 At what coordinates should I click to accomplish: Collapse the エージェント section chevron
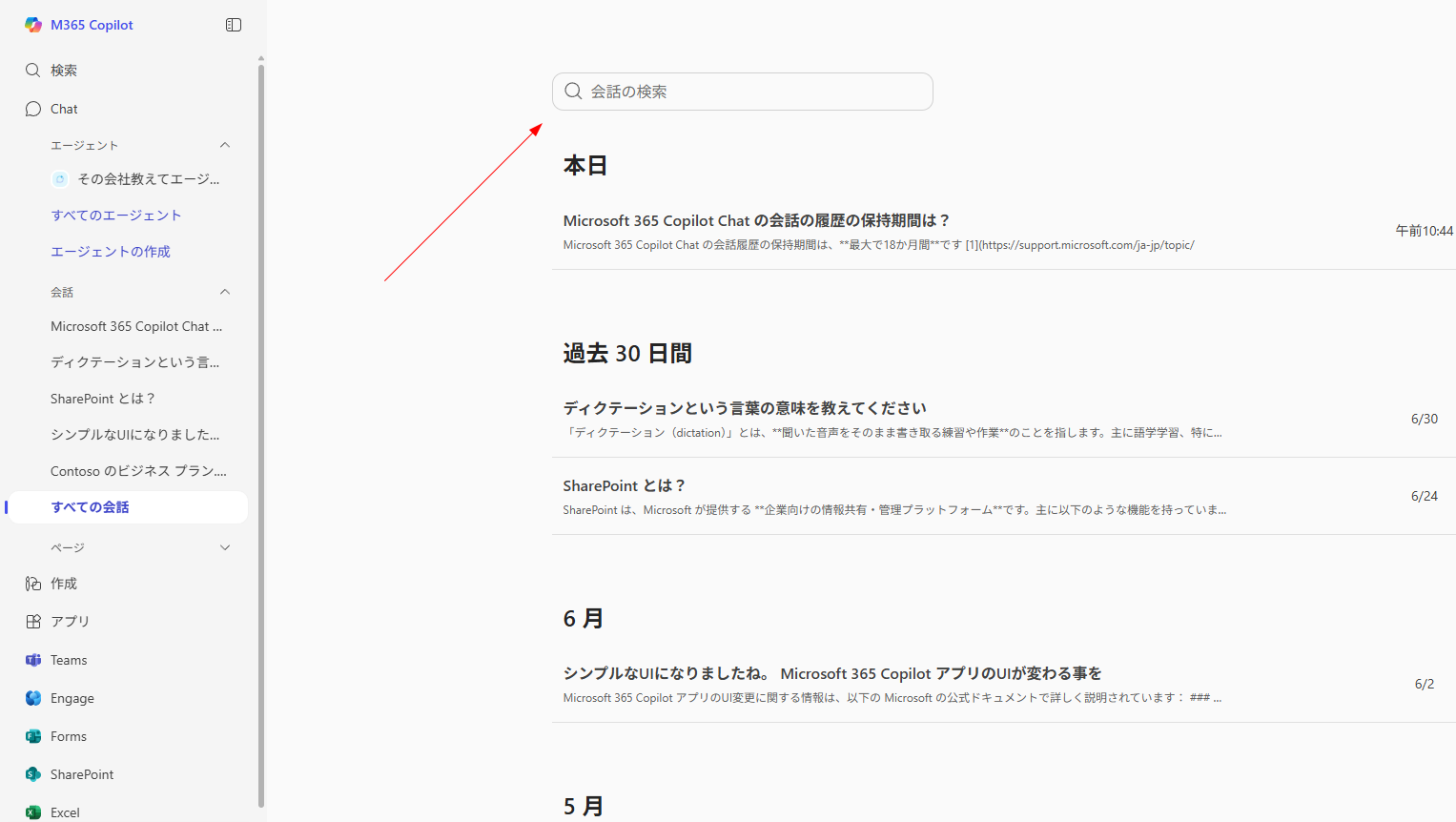tap(225, 145)
